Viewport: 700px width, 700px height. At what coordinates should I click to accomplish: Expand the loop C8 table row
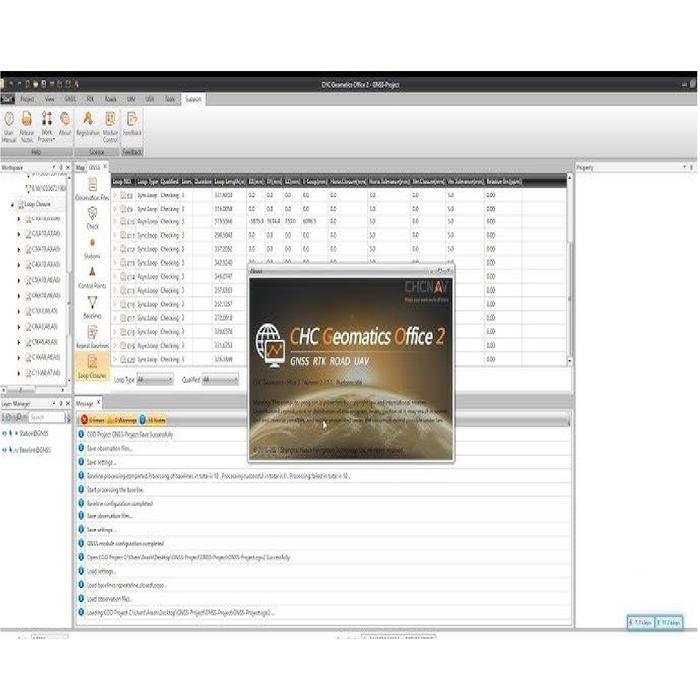pyautogui.click(x=115, y=196)
